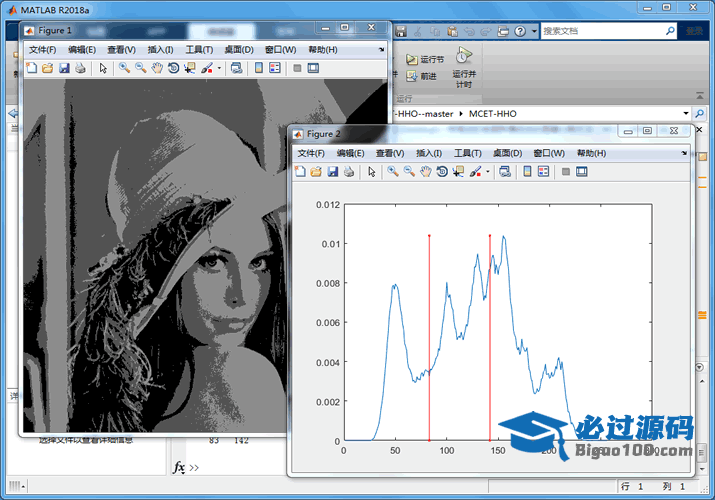Print Figure 1 using printer icon

tap(80, 68)
